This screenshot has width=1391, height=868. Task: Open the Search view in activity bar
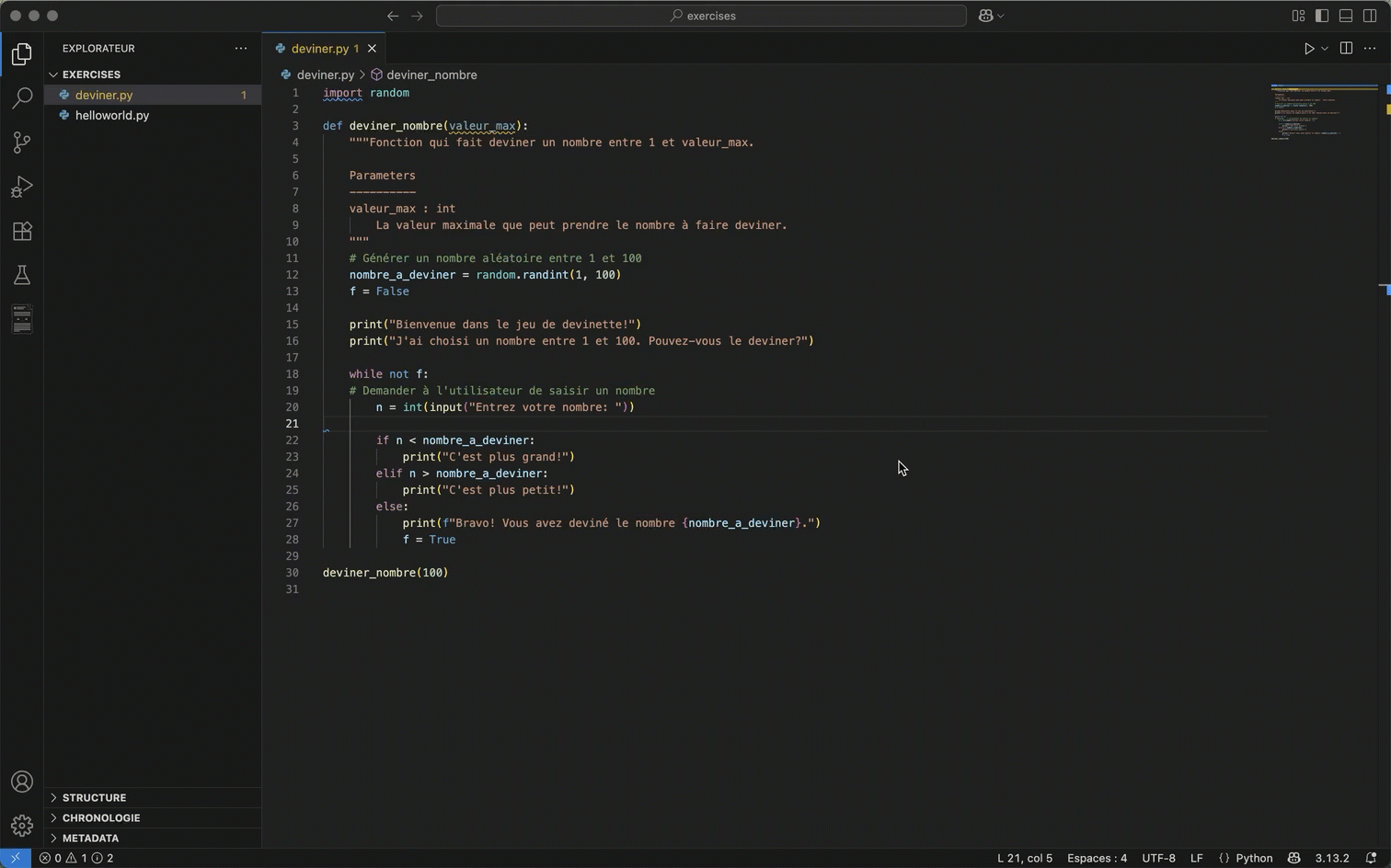(22, 97)
